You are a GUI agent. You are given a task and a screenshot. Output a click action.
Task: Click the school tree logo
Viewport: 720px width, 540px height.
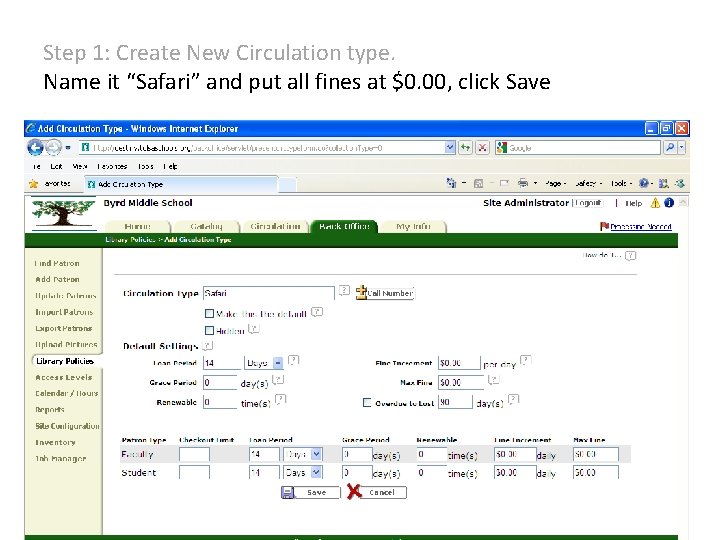[63, 213]
